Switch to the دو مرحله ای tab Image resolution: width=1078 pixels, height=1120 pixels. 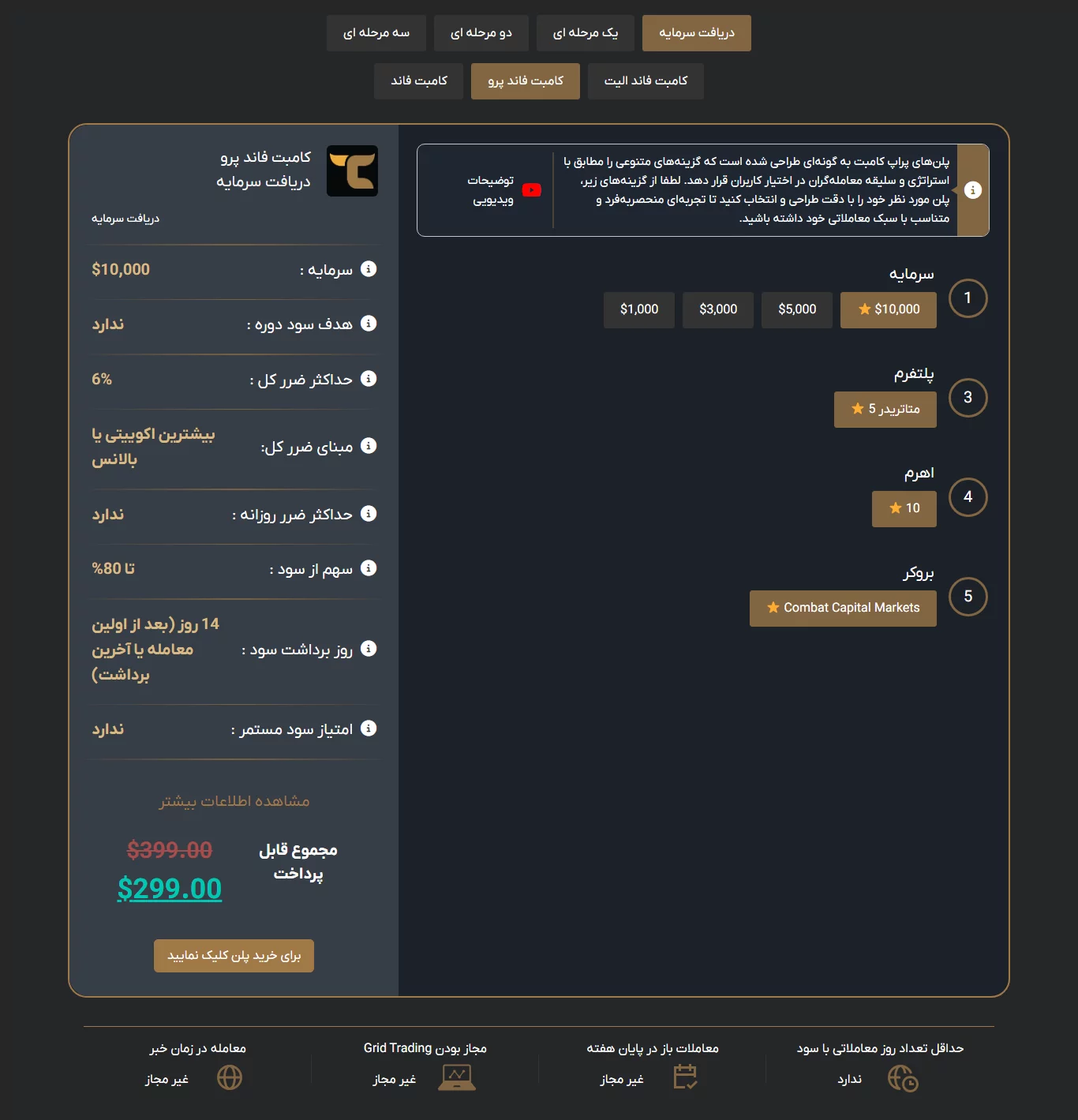pos(481,33)
